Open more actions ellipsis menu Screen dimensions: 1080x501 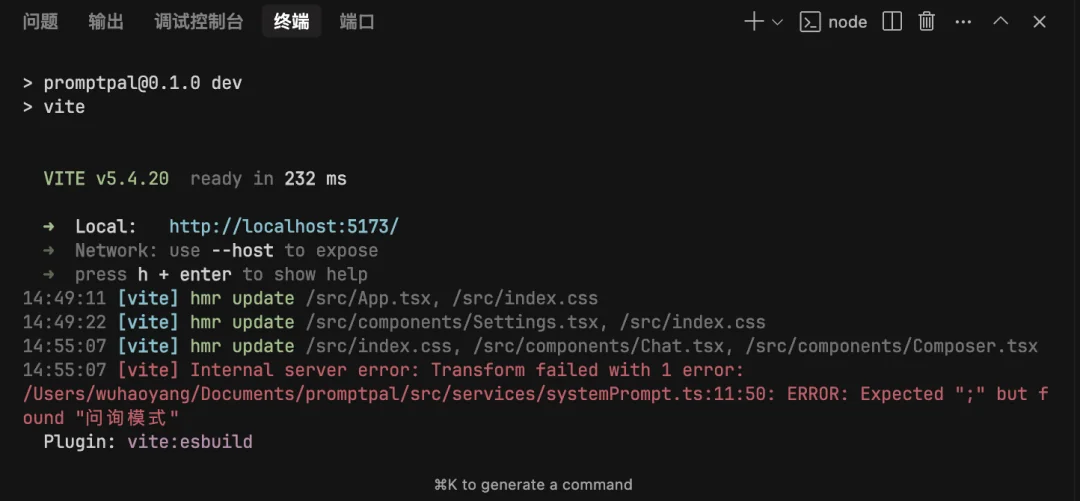(963, 22)
